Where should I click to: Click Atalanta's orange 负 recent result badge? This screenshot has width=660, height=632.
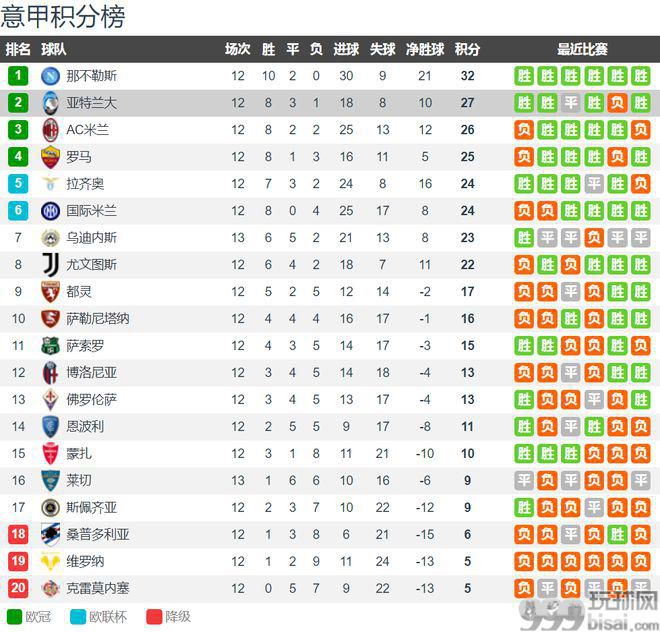coord(617,103)
